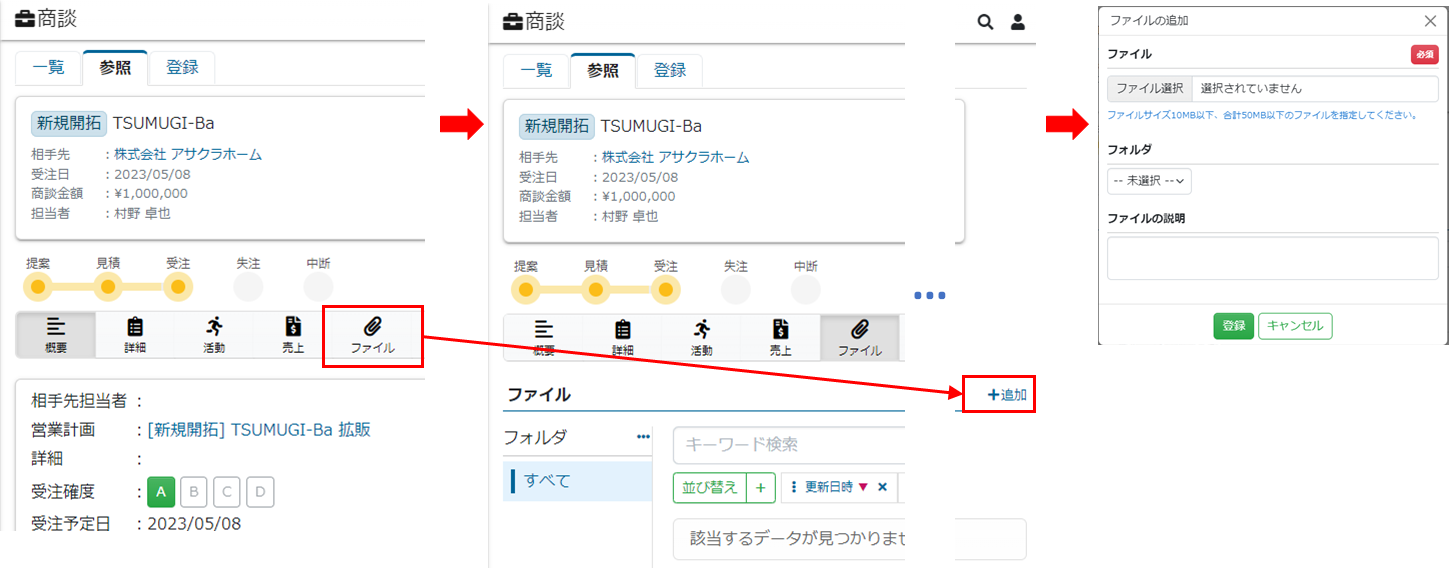Click キャンセル in the file dialog
The width and height of the screenshot is (1449, 568).
pyautogui.click(x=1295, y=326)
